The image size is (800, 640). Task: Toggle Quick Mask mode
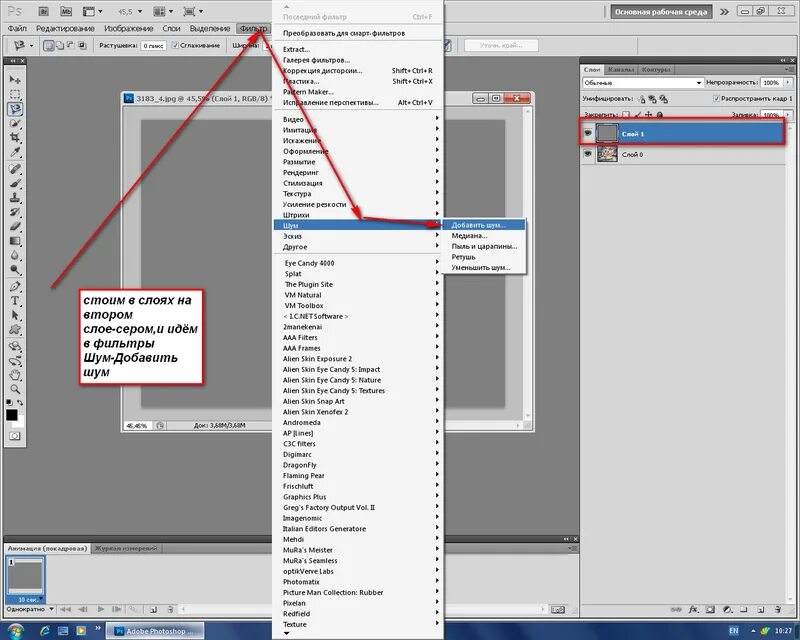[15, 436]
